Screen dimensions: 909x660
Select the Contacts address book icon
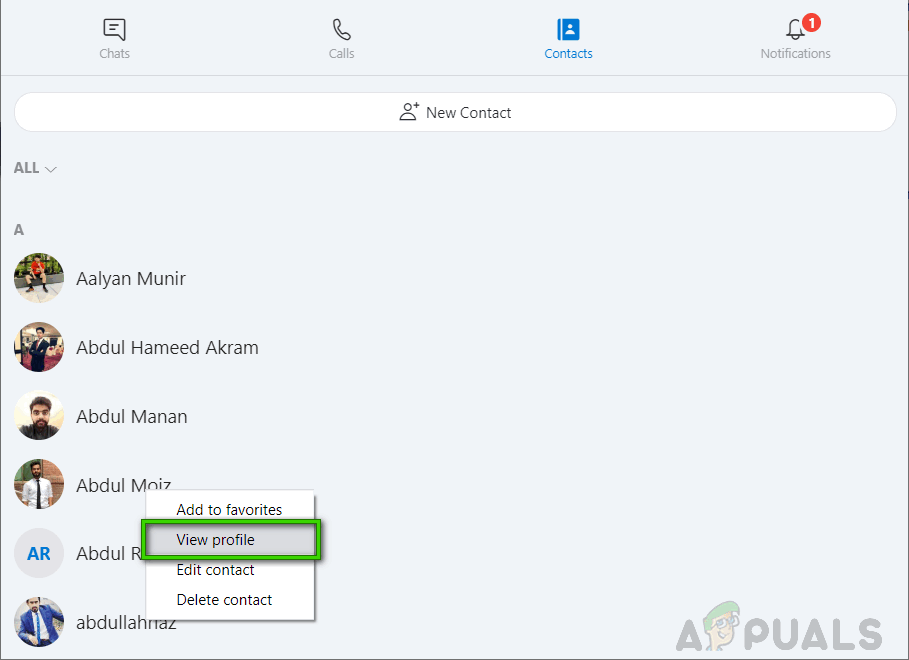pyautogui.click(x=568, y=29)
